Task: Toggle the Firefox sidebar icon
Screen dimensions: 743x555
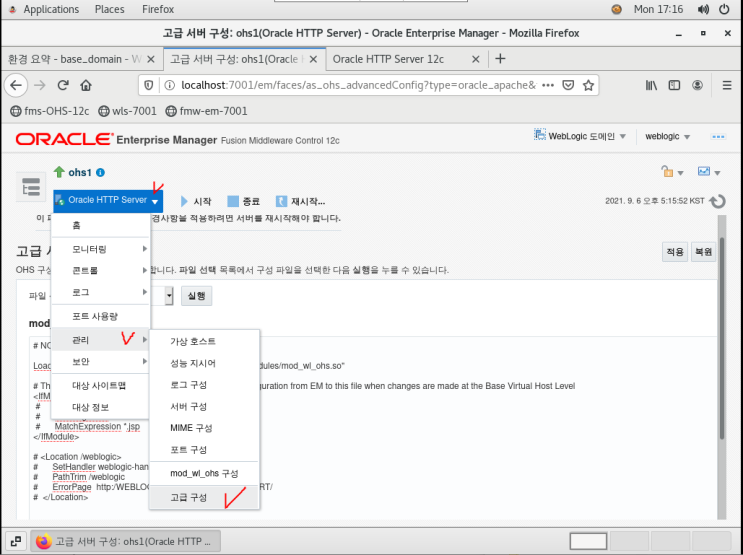Action: tap(674, 85)
